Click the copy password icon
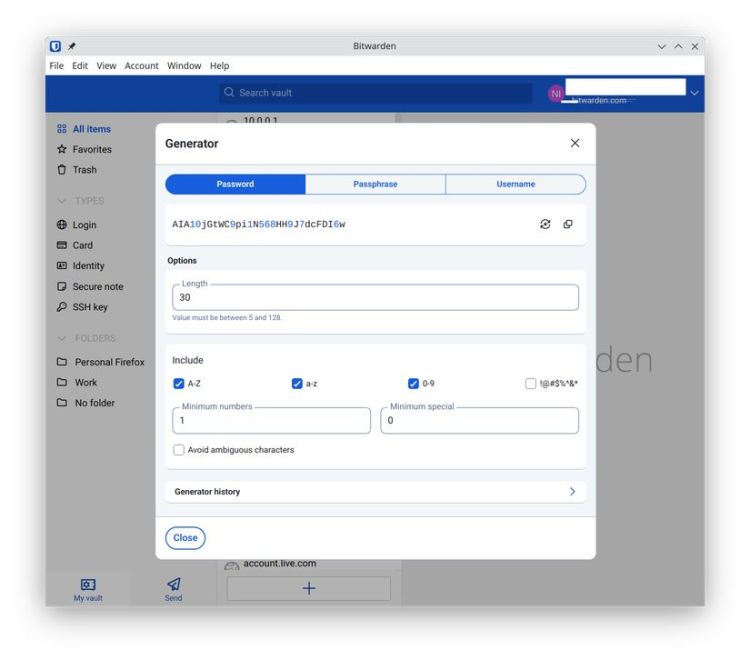This screenshot has width=750, height=660. click(x=568, y=224)
